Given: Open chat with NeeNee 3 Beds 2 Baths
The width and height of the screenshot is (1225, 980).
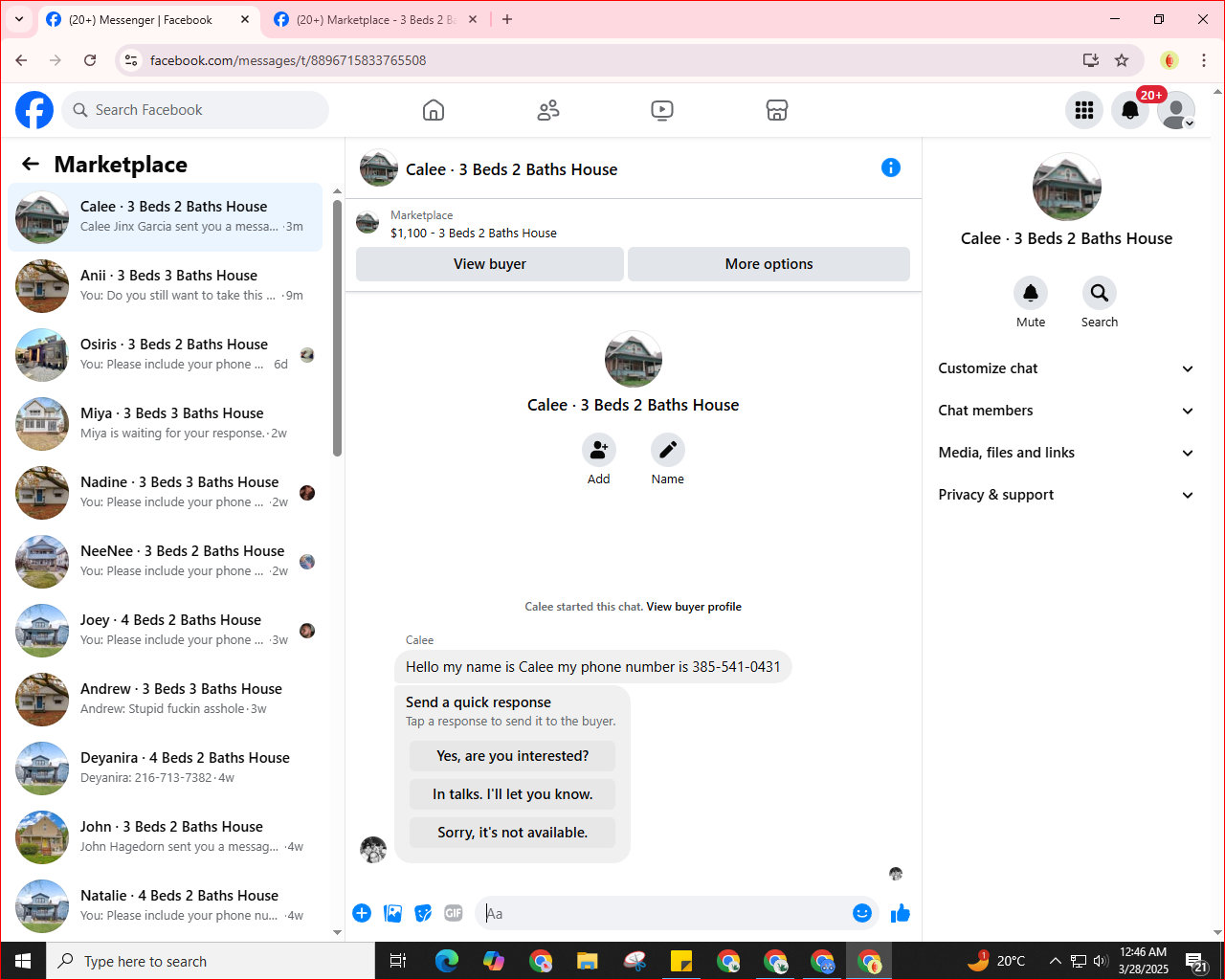Looking at the screenshot, I should pyautogui.click(x=165, y=562).
